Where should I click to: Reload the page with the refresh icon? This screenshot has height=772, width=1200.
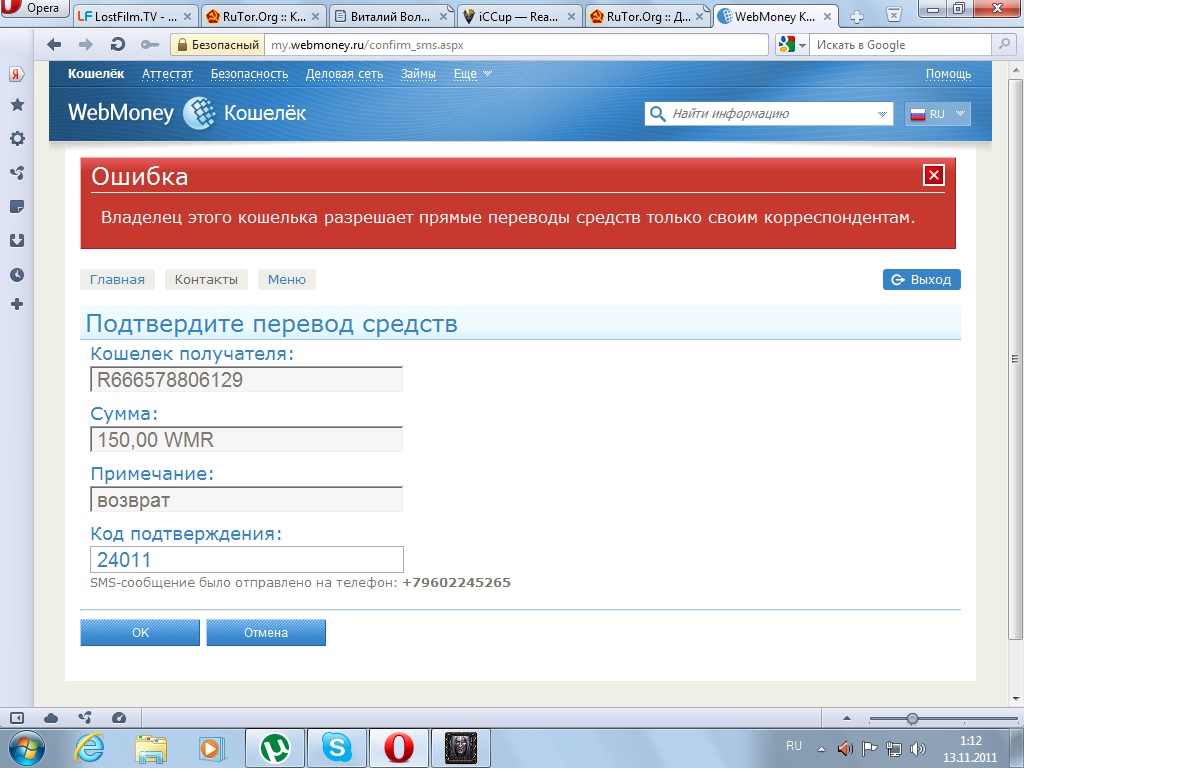point(117,45)
